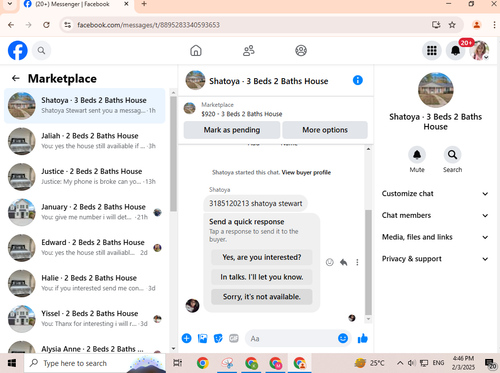Image resolution: width=500 pixels, height=373 pixels.
Task: Click the browser address bar URL
Action: (148, 25)
